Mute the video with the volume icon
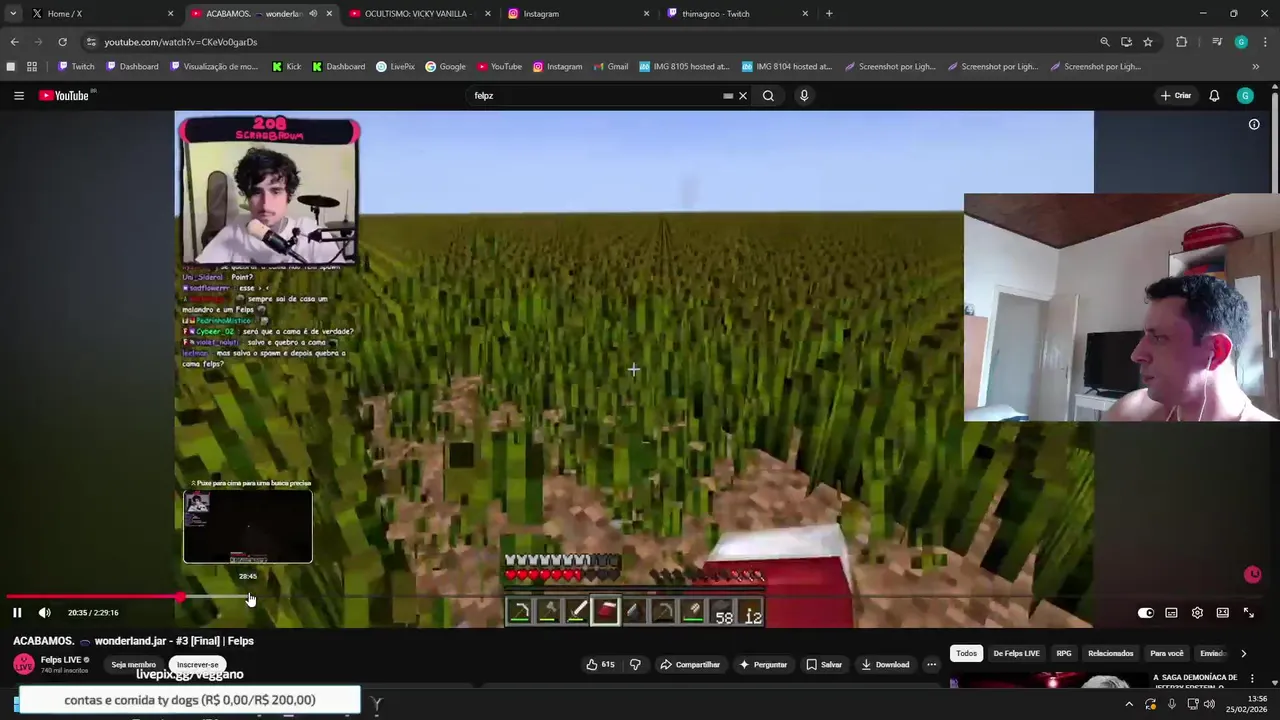Screen dimensions: 1280x720 44,613
